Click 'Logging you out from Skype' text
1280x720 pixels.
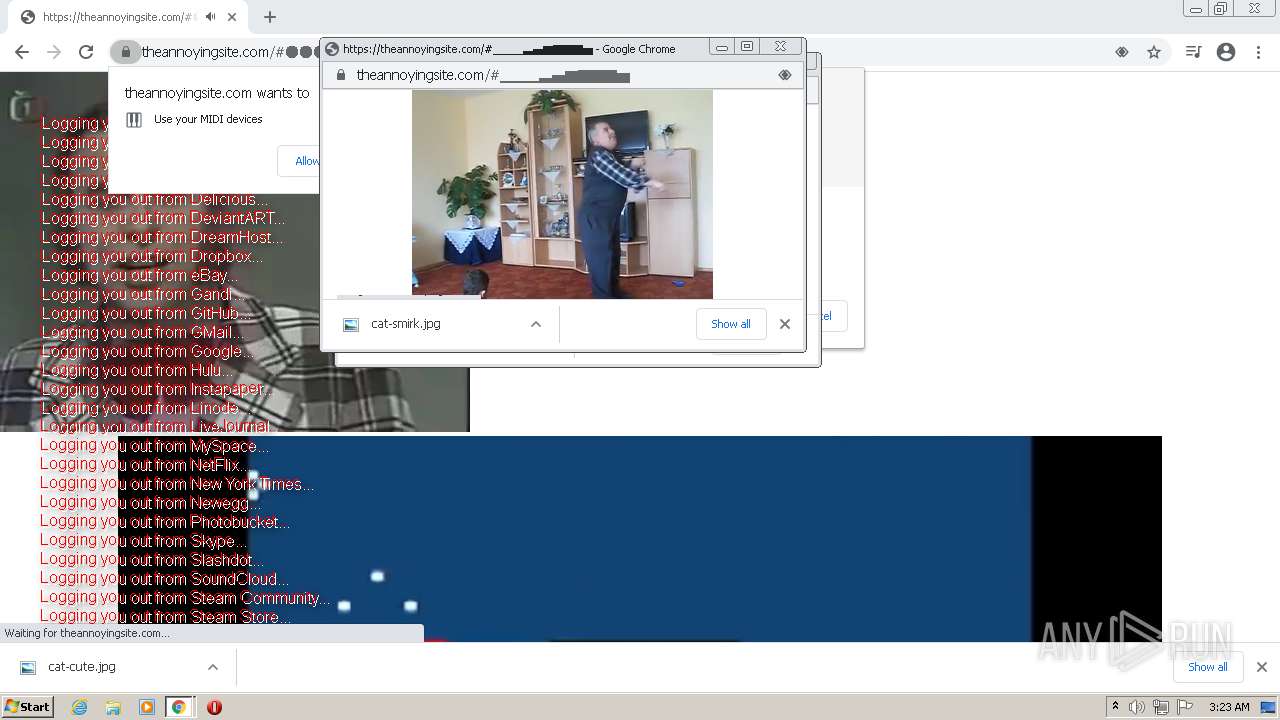143,541
